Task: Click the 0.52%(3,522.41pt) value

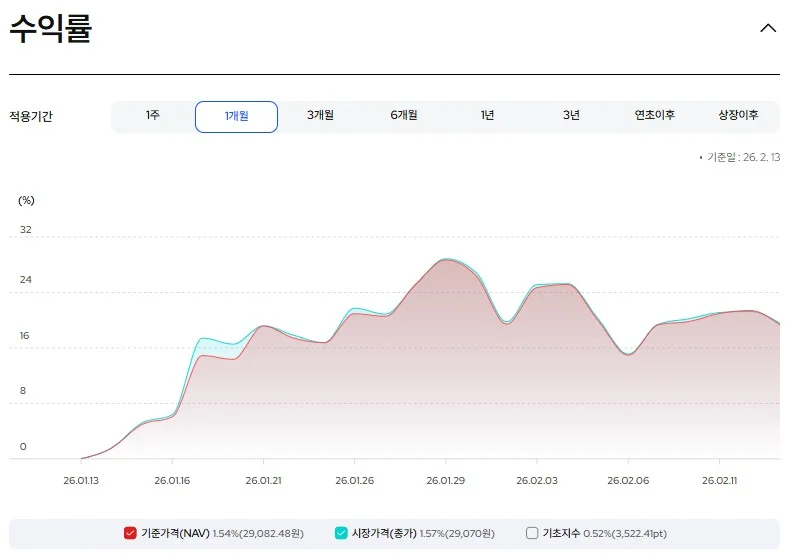Action: 625,533
